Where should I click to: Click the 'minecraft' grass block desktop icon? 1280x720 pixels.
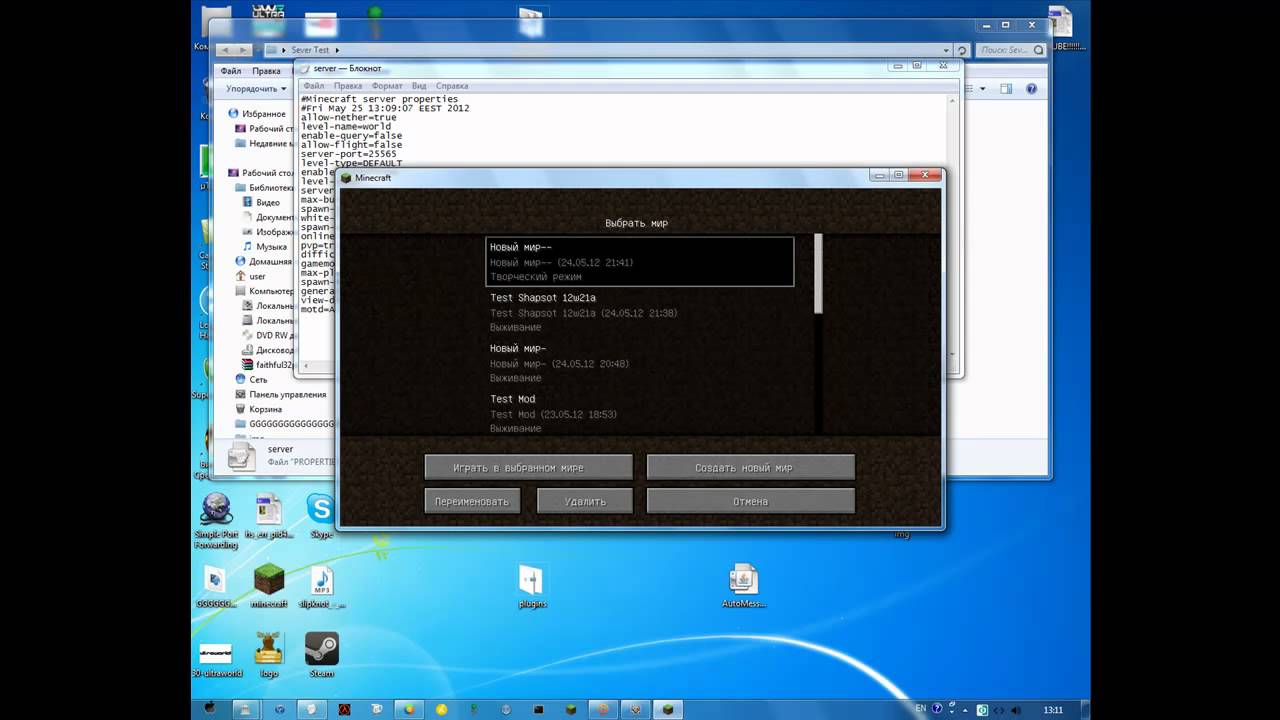tap(268, 585)
